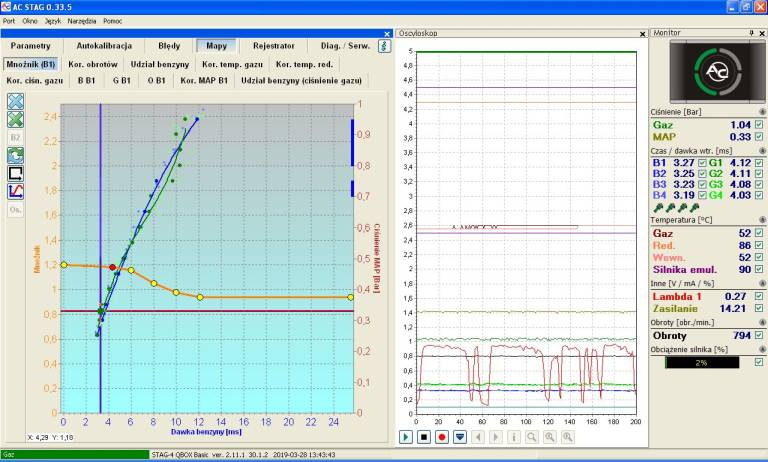Collapse the Obroty [obr./min.] section
The image size is (768, 462).
tap(762, 322)
